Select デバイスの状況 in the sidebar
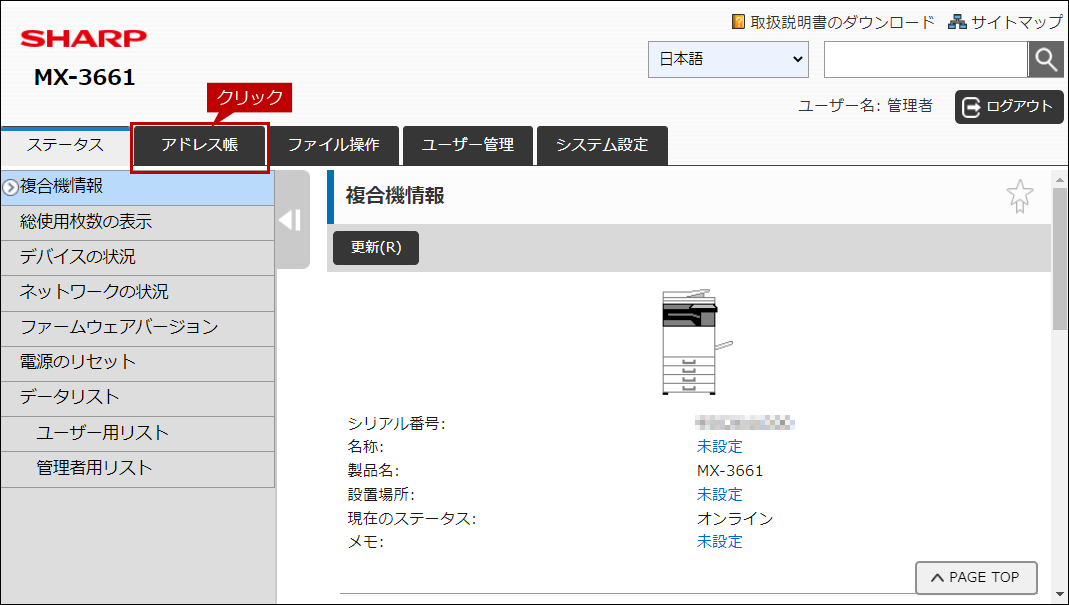Viewport: 1069px width, 605px height. (138, 257)
